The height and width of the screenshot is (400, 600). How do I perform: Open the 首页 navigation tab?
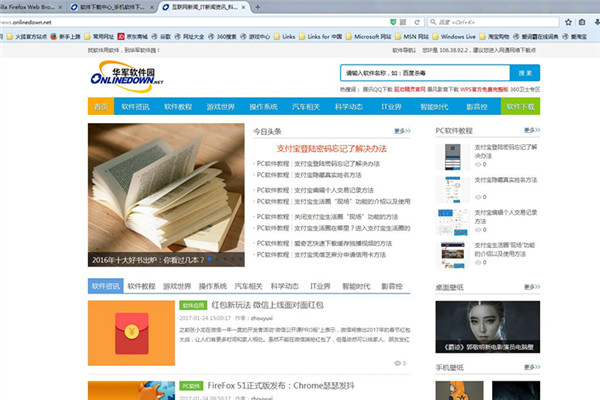point(101,105)
